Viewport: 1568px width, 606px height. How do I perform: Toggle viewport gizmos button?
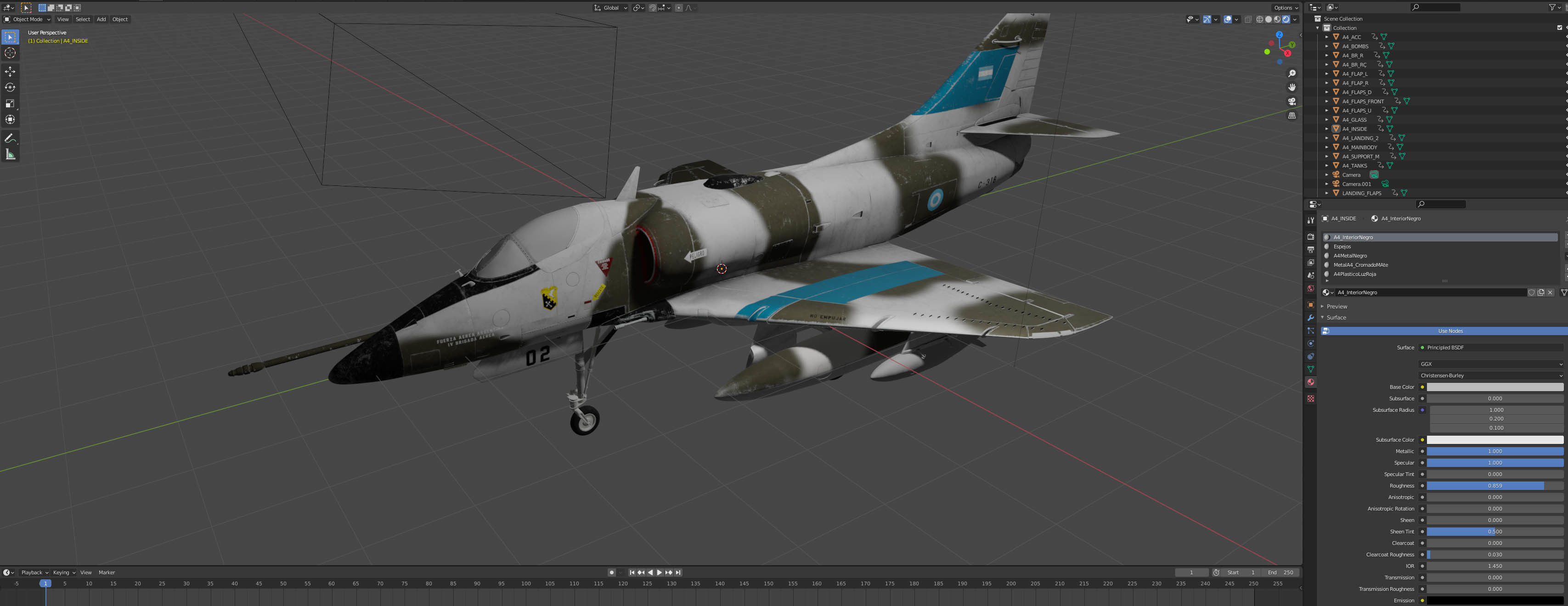pos(1207,19)
